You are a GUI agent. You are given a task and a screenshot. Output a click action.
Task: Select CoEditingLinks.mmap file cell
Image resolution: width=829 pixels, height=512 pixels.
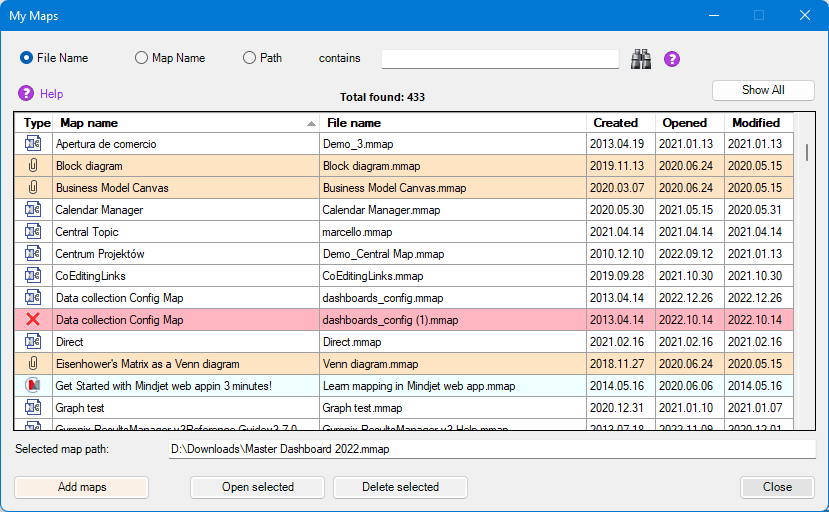pos(453,276)
